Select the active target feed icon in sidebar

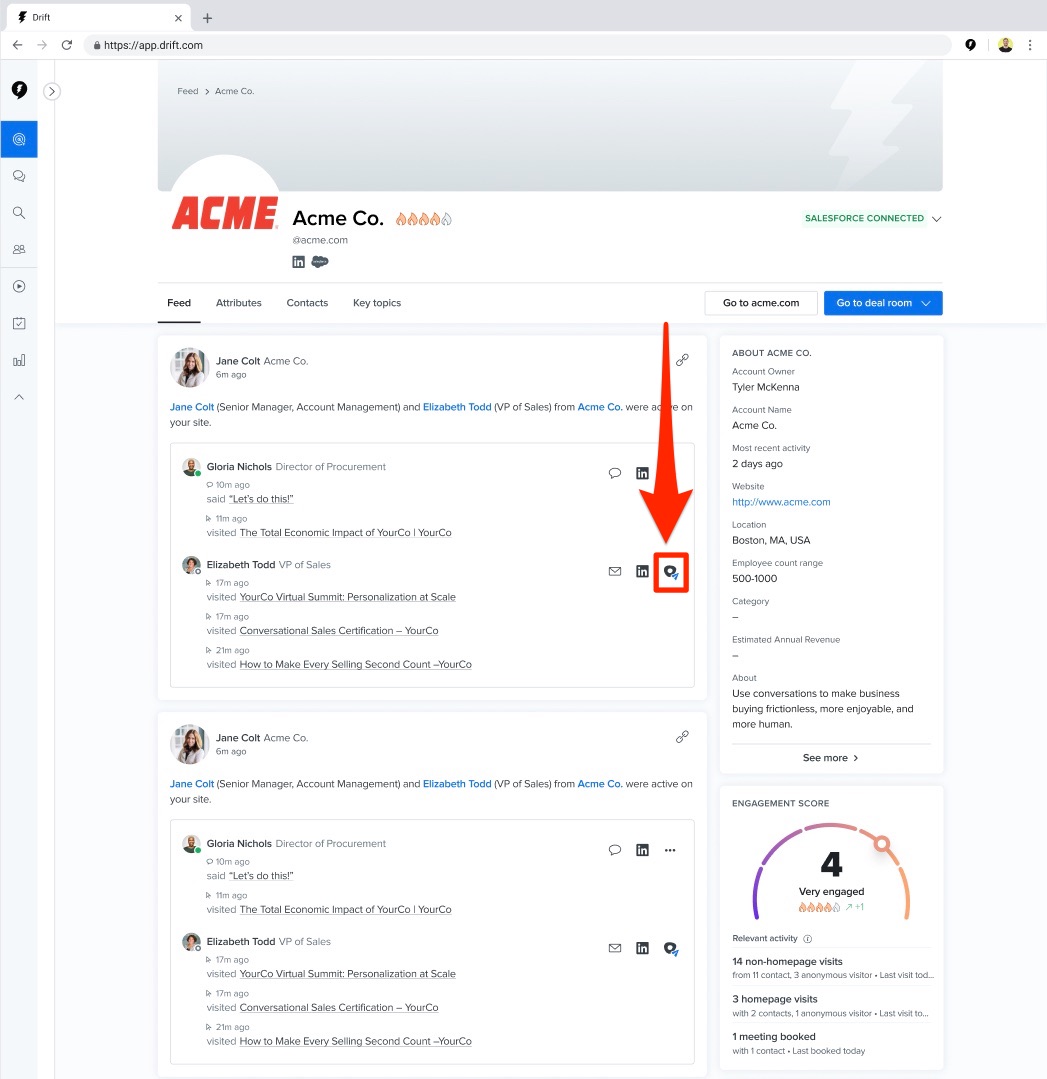pyautogui.click(x=19, y=139)
